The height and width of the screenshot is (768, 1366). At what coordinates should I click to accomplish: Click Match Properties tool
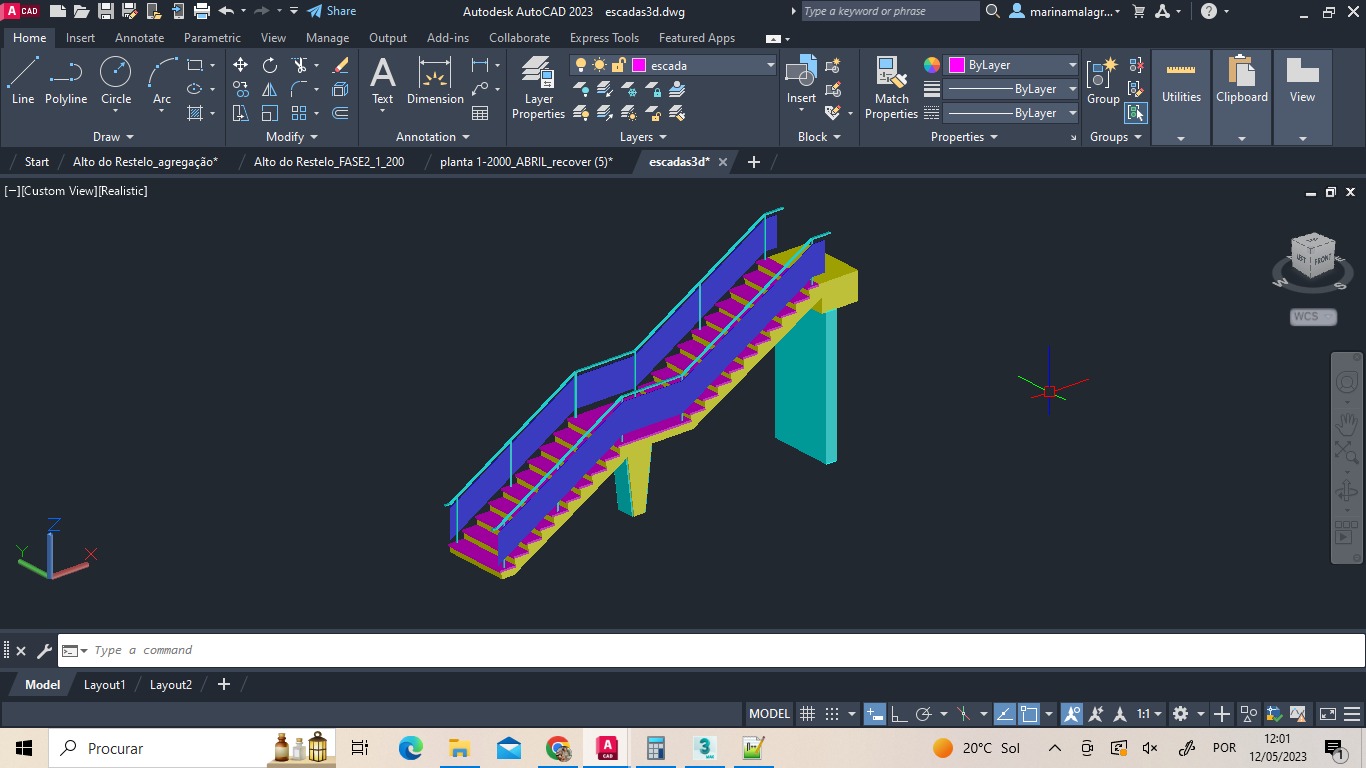(891, 88)
